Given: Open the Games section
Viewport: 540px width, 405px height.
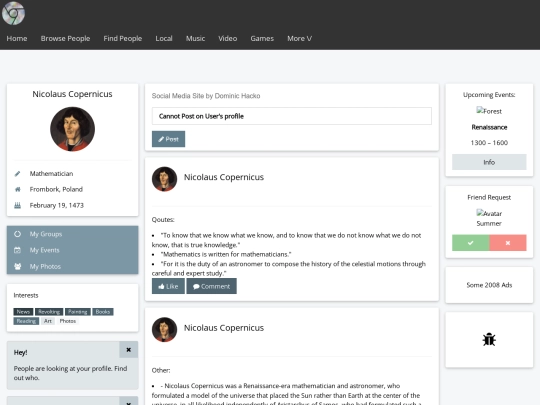Looking at the screenshot, I should click(262, 39).
